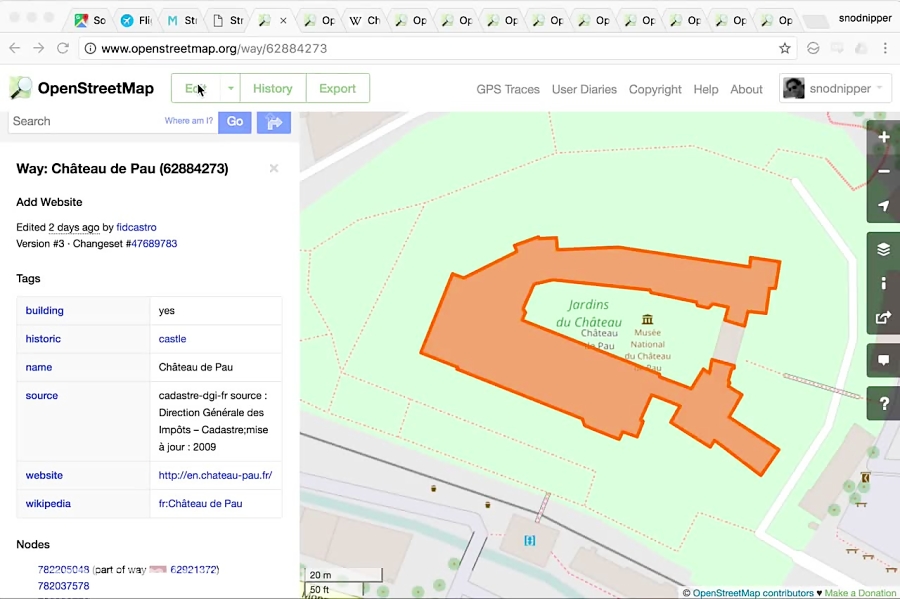The height and width of the screenshot is (599, 900).
Task: Open map help via question-mark icon
Action: 883,404
